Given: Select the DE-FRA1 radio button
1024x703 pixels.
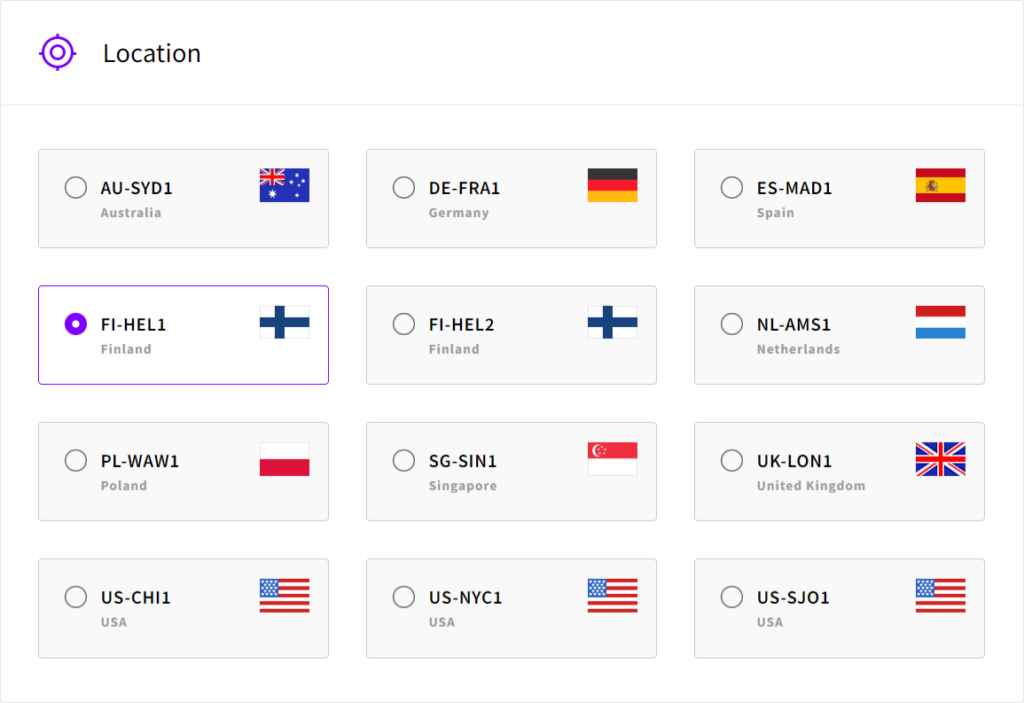Looking at the screenshot, I should pos(403,187).
